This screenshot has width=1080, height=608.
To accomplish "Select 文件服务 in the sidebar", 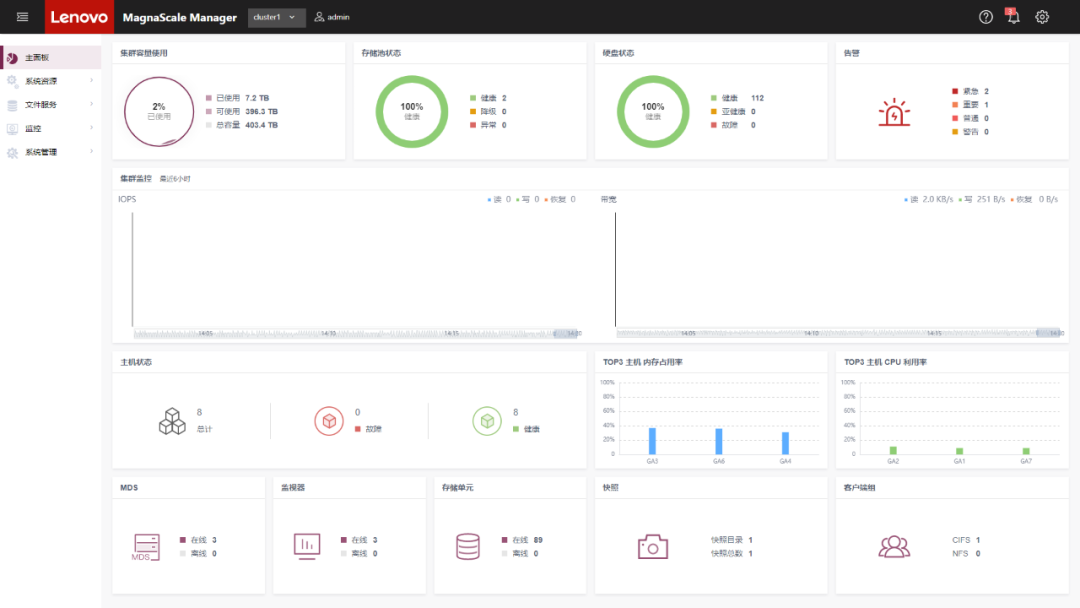I will [x=51, y=105].
